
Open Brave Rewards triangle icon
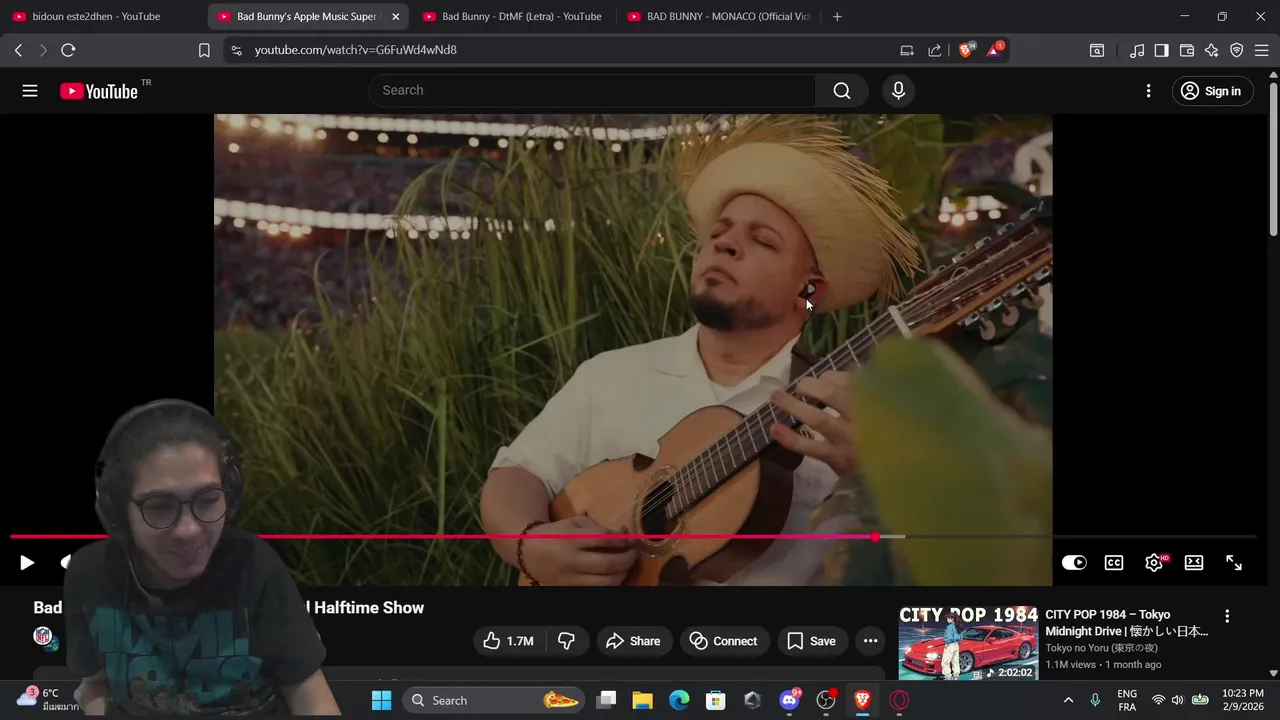pos(995,50)
